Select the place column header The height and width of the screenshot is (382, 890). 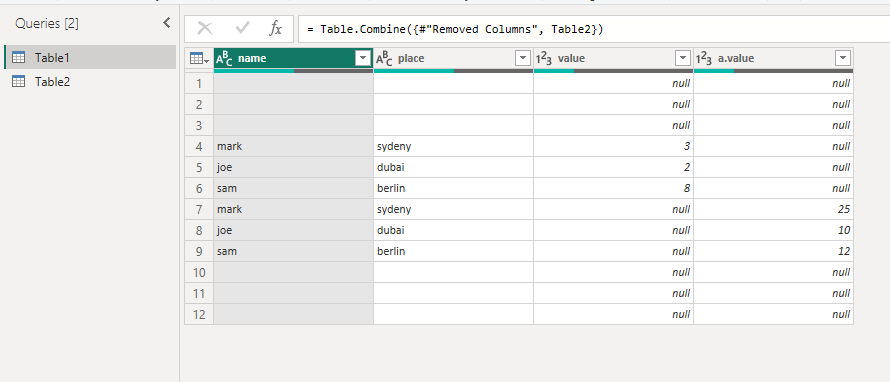454,58
